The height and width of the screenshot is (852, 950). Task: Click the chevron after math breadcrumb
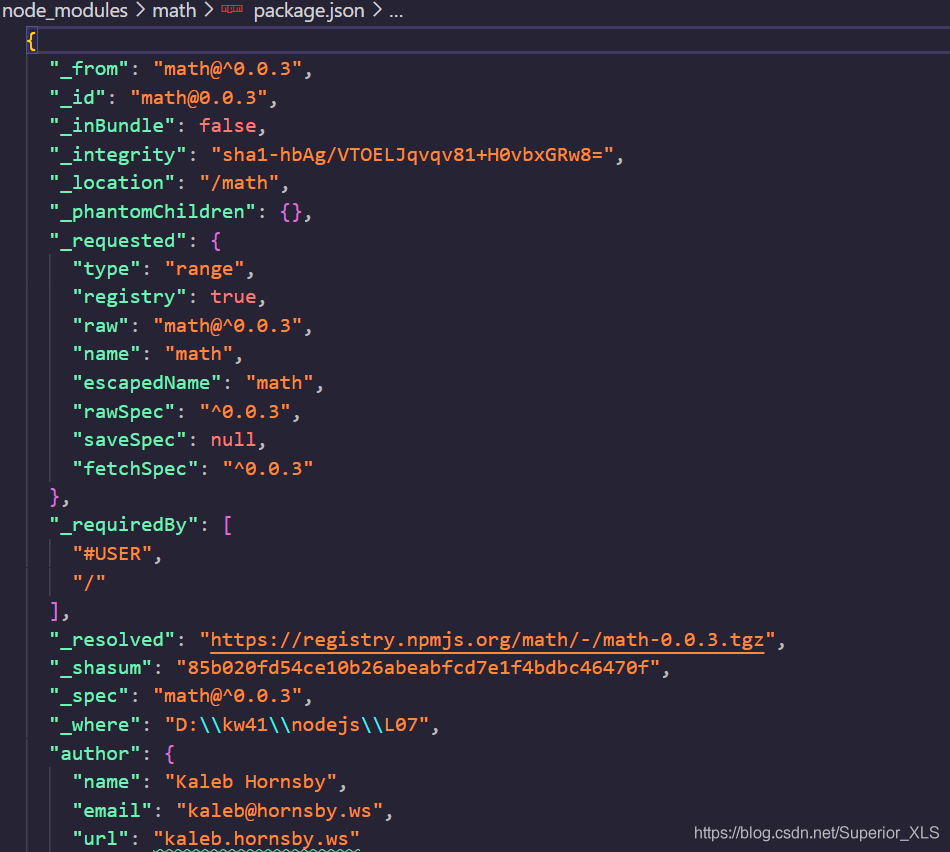click(208, 11)
